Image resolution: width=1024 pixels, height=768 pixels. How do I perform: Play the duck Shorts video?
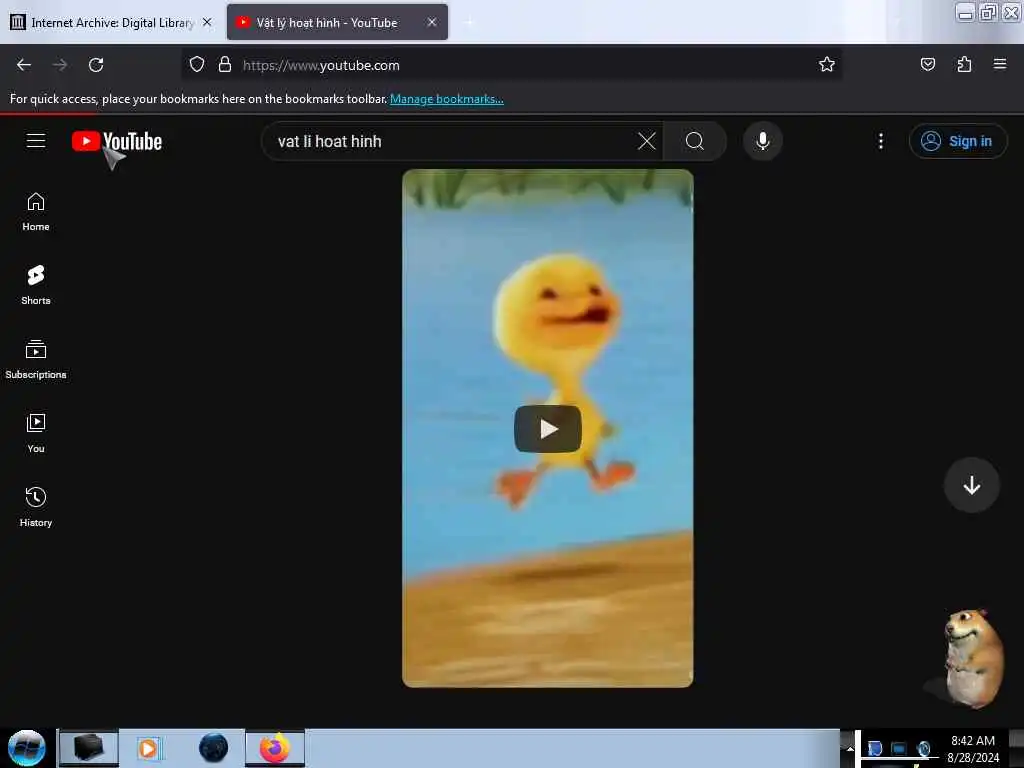pos(547,429)
